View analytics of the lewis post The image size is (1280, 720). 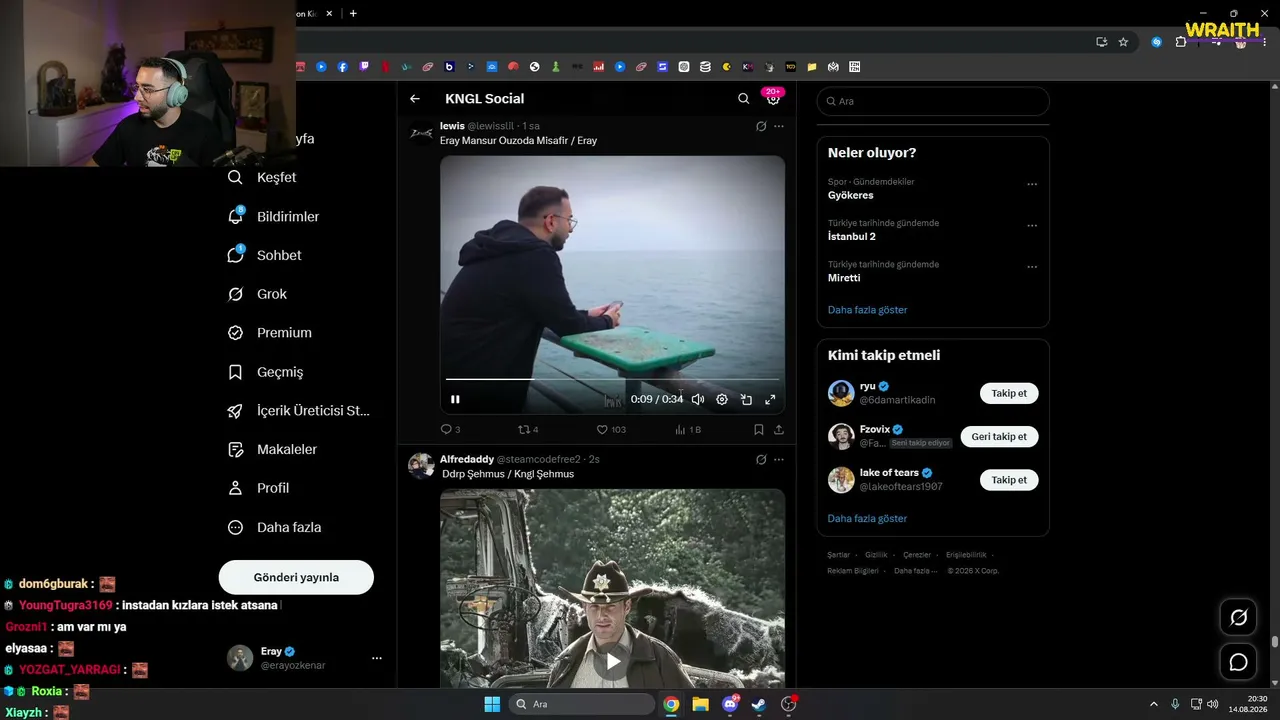[x=688, y=429]
